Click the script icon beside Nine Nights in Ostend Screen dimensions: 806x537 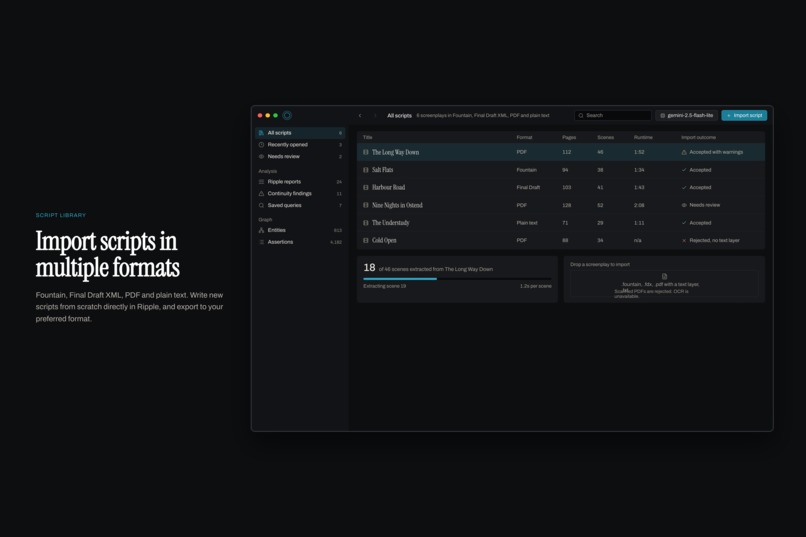click(366, 205)
